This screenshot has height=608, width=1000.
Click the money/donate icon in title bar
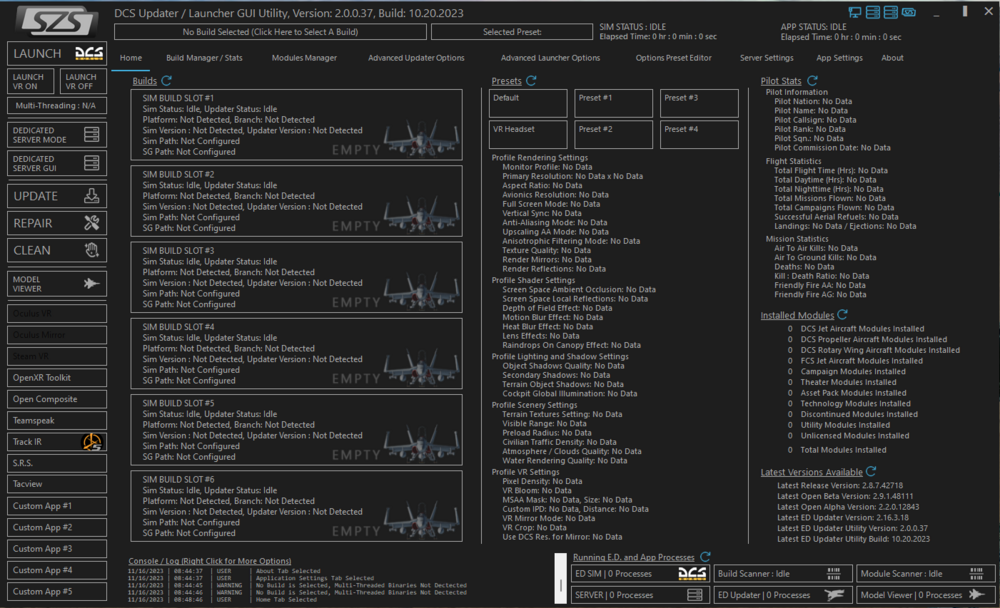pyautogui.click(x=909, y=12)
